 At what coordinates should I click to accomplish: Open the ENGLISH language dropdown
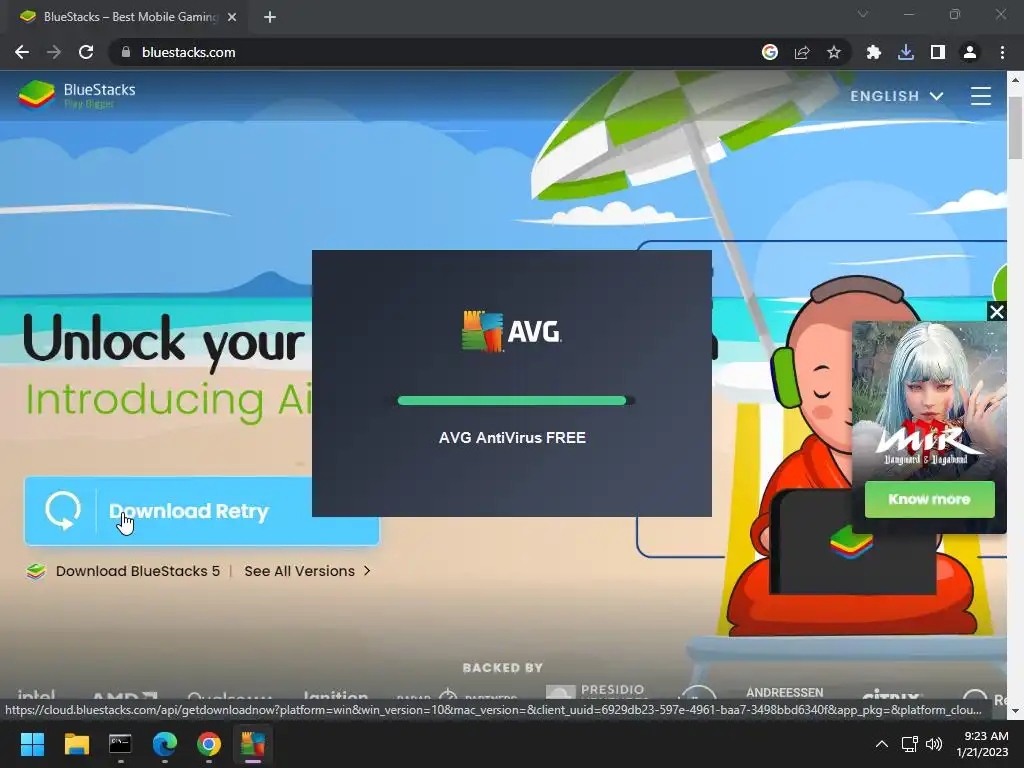tap(897, 96)
